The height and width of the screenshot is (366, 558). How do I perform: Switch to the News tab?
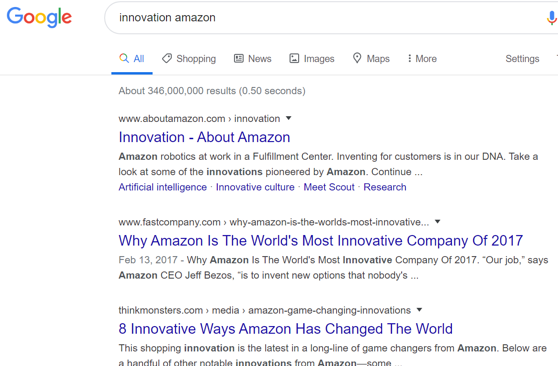[x=253, y=58]
